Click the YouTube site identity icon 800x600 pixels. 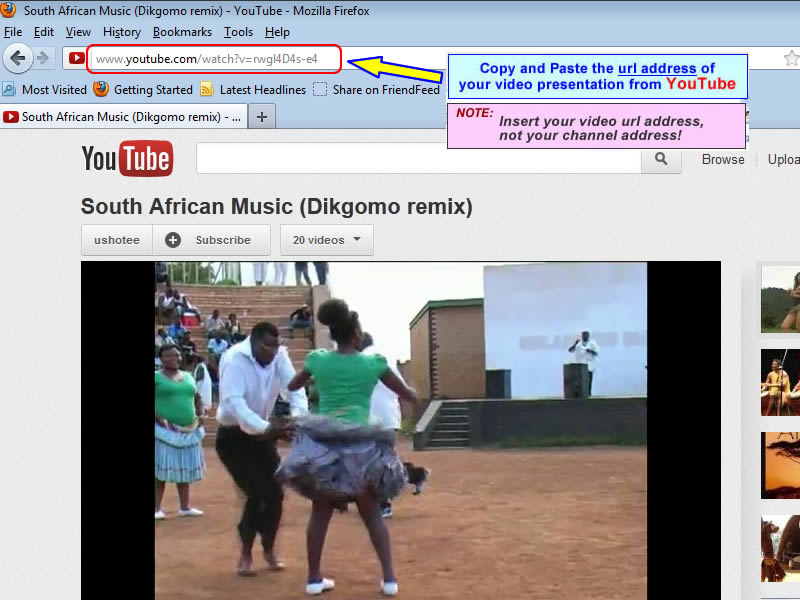pyautogui.click(x=76, y=59)
